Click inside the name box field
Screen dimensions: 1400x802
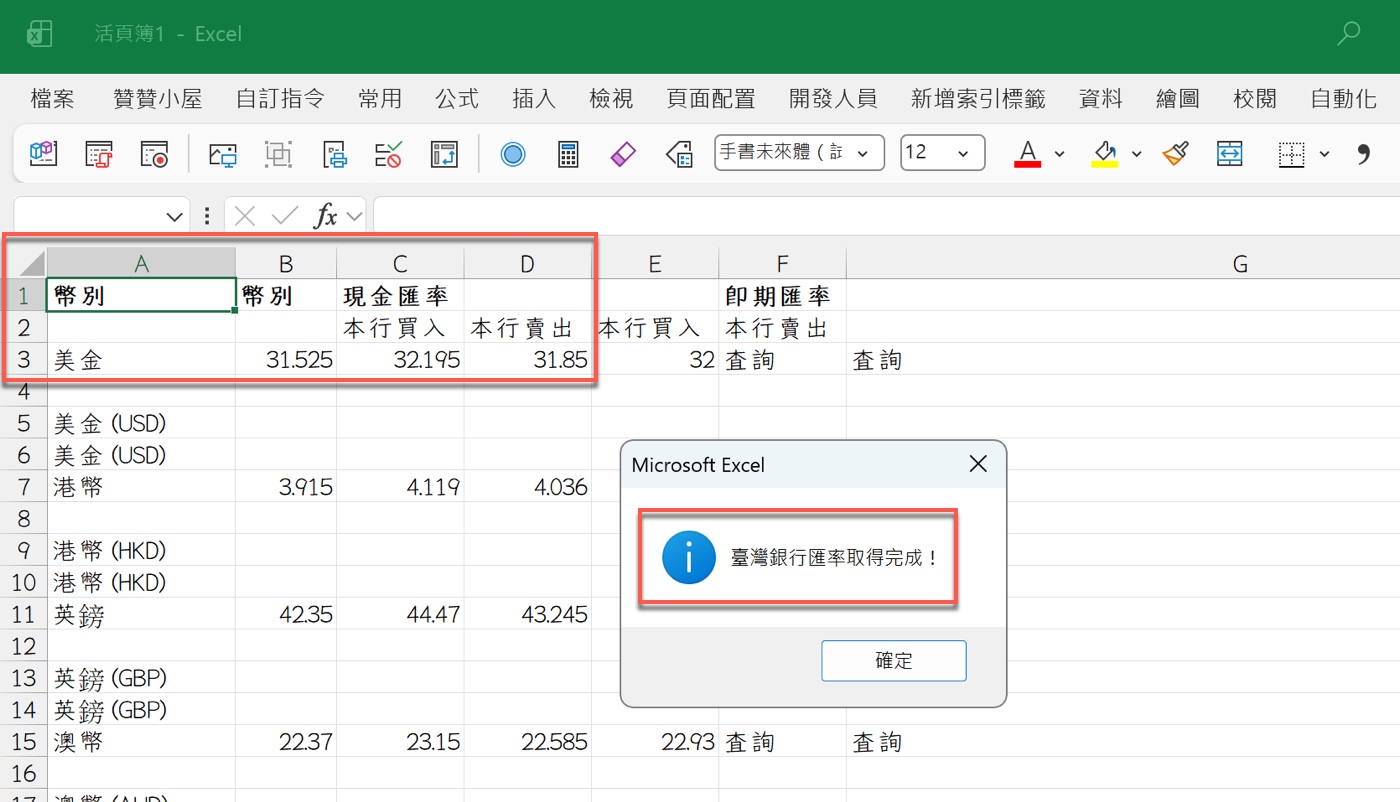pos(88,215)
